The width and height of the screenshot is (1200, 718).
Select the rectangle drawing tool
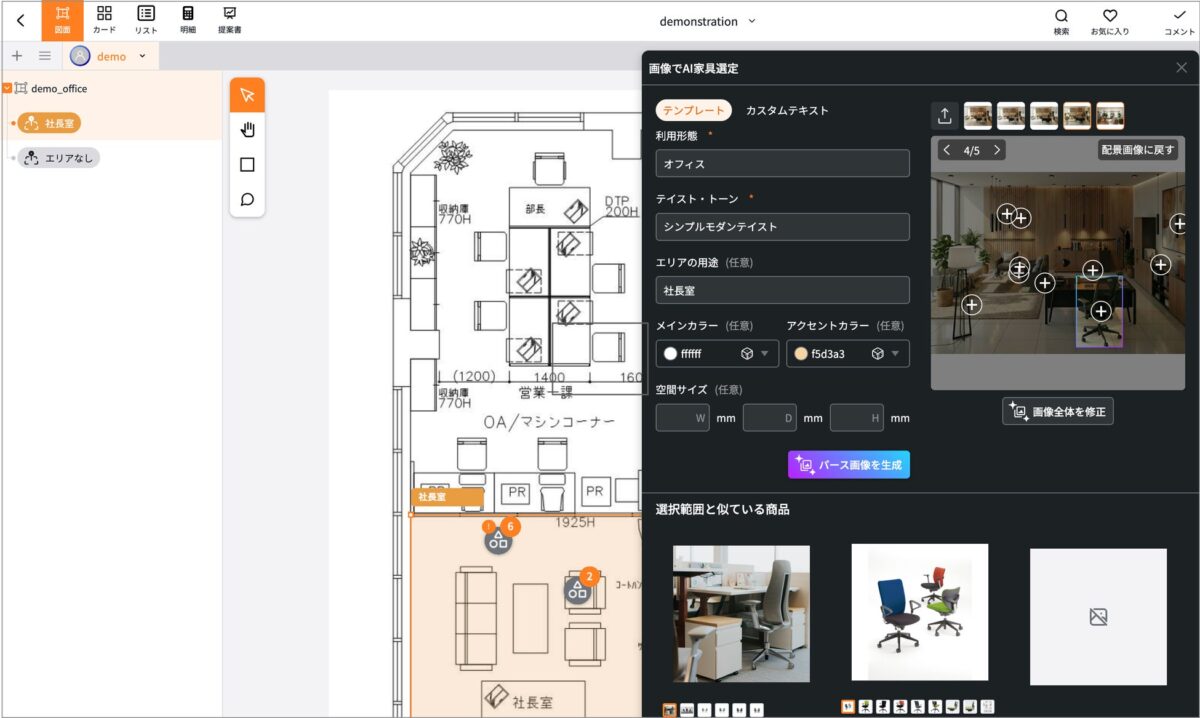[x=246, y=164]
